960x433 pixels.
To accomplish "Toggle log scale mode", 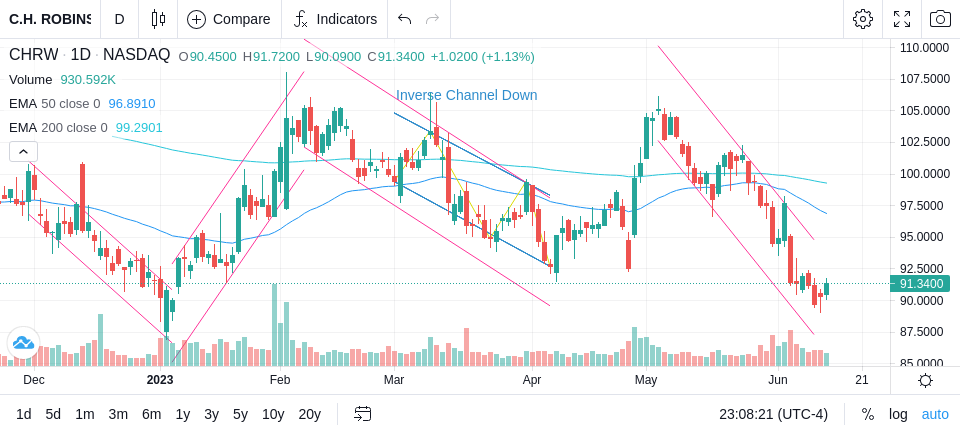I will pyautogui.click(x=898, y=414).
